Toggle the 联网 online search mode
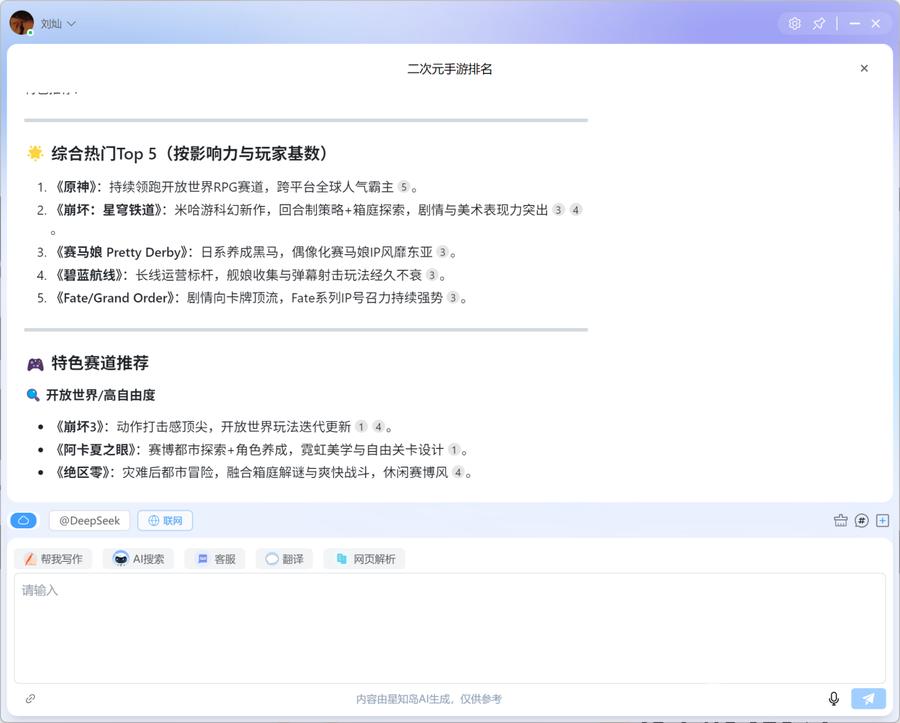 click(x=164, y=520)
